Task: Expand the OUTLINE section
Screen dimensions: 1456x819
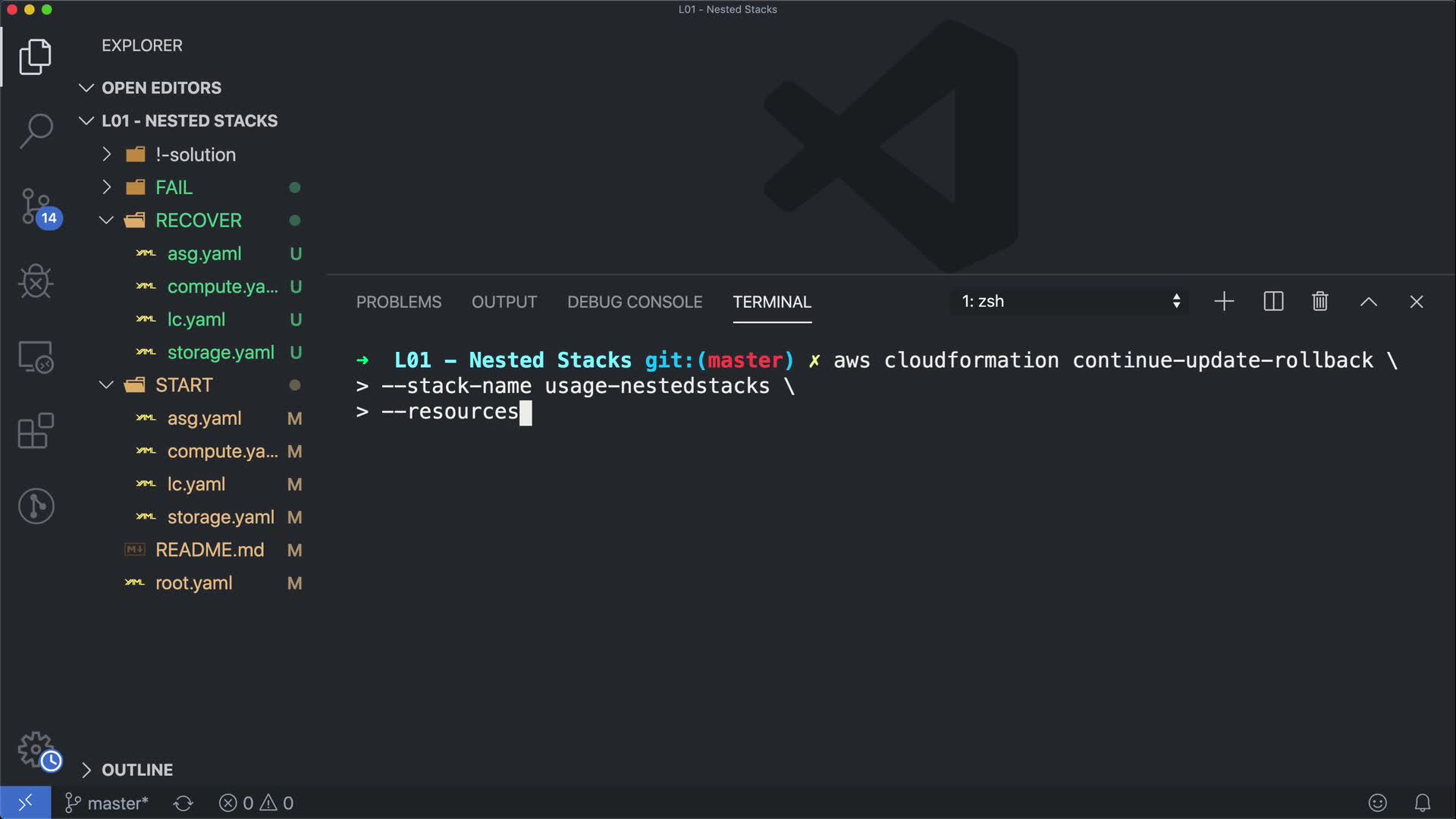Action: [136, 770]
